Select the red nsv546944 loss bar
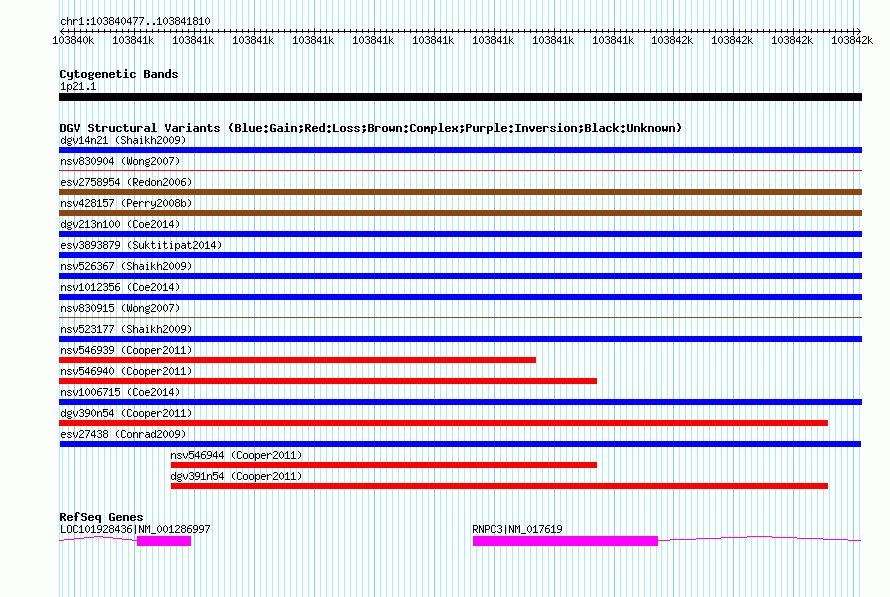 (384, 465)
